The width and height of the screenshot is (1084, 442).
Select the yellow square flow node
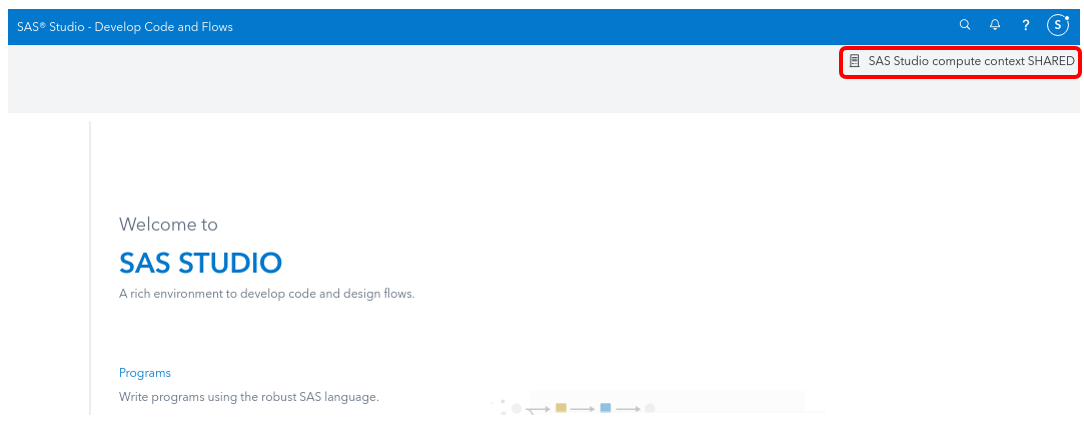[x=561, y=408]
